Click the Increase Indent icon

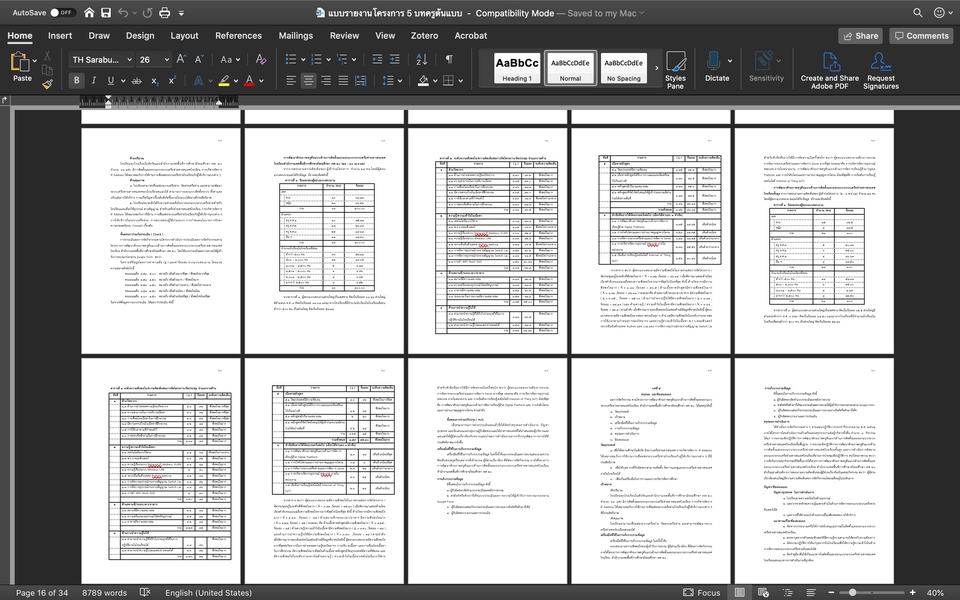pyautogui.click(x=395, y=59)
